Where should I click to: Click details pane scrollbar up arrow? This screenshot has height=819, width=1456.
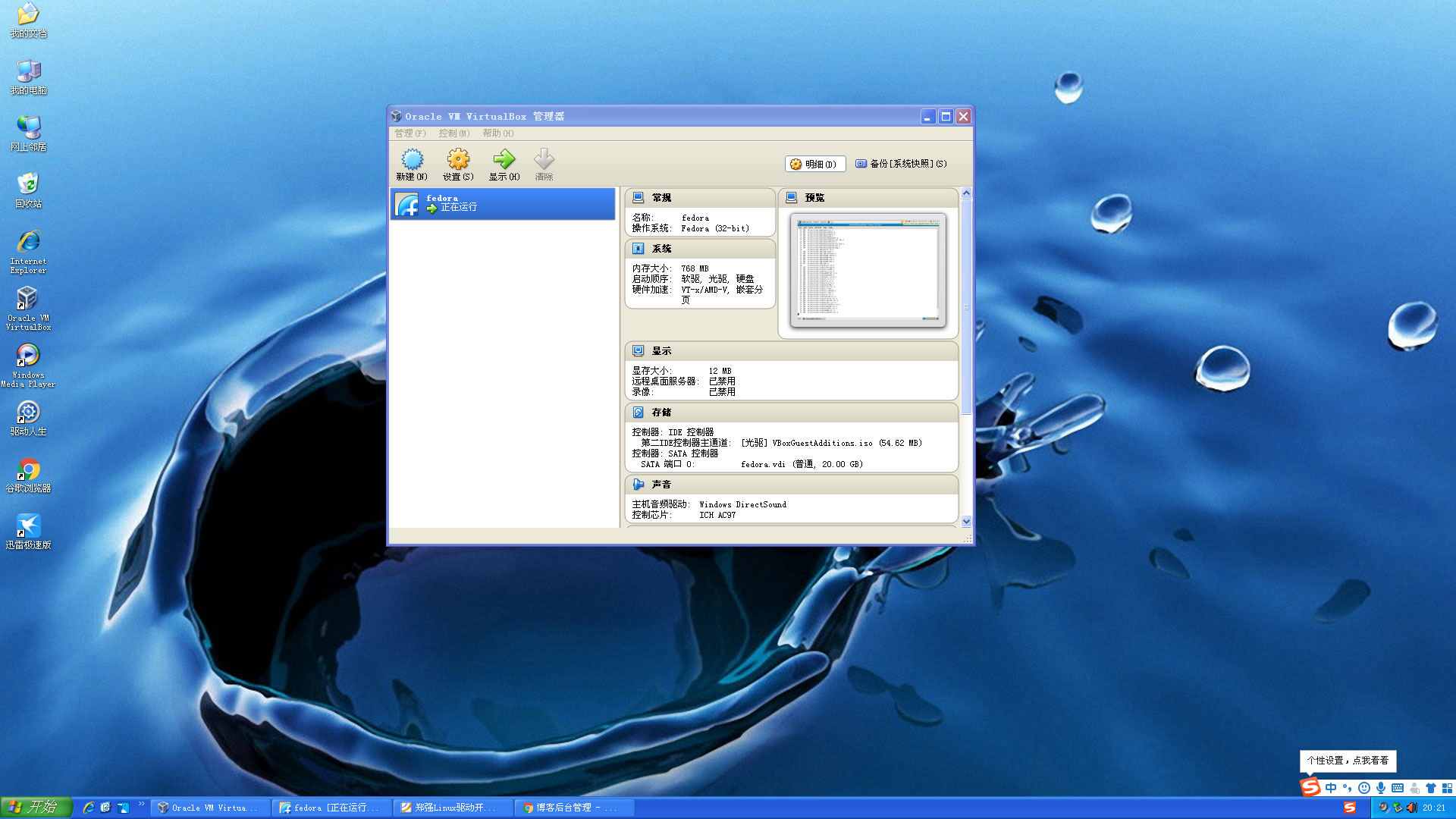[x=966, y=193]
